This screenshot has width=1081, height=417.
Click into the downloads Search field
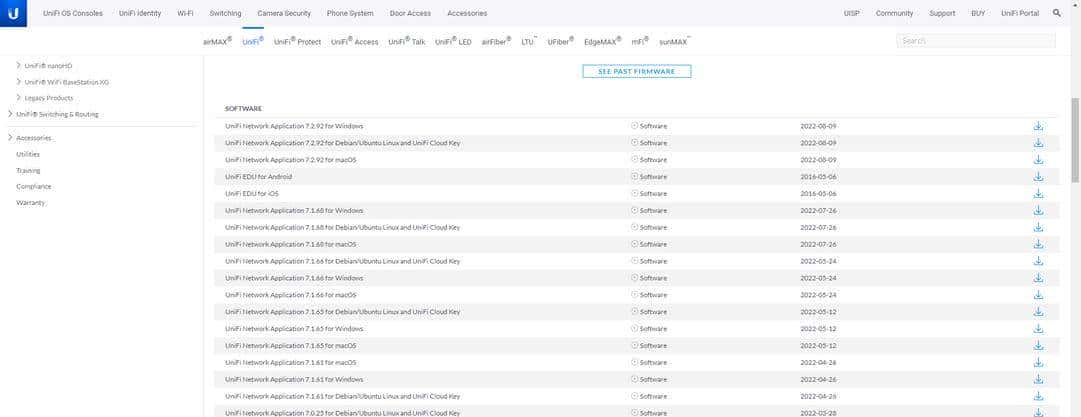click(x=976, y=41)
